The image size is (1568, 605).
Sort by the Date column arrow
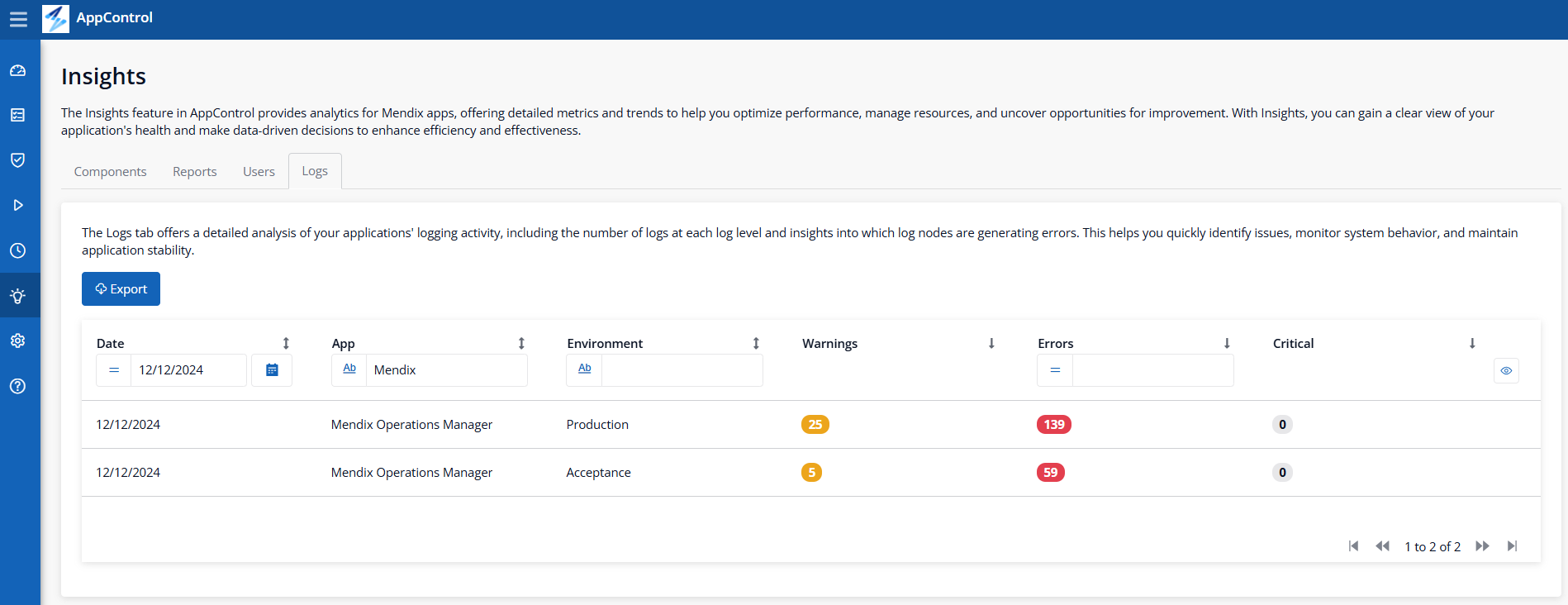pos(286,343)
